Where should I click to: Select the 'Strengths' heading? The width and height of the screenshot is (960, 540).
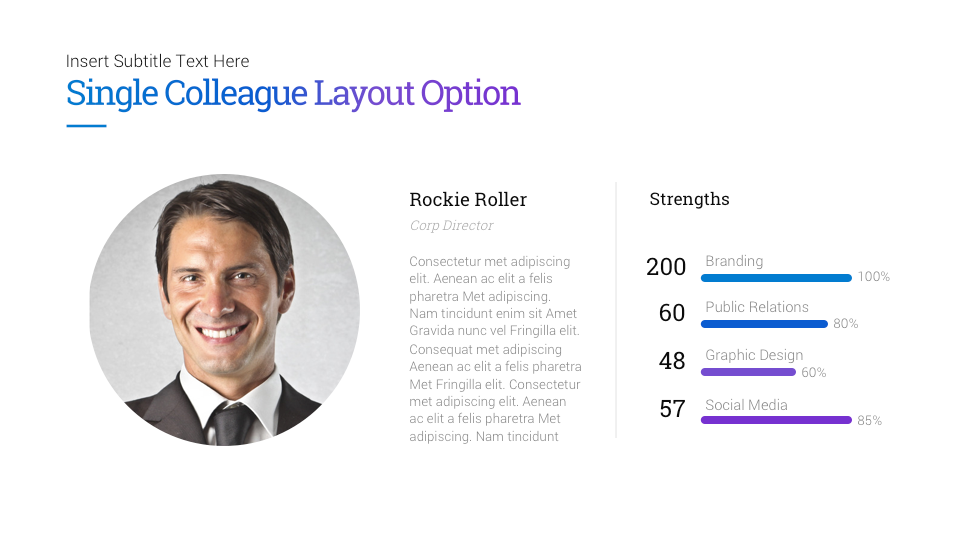(689, 199)
